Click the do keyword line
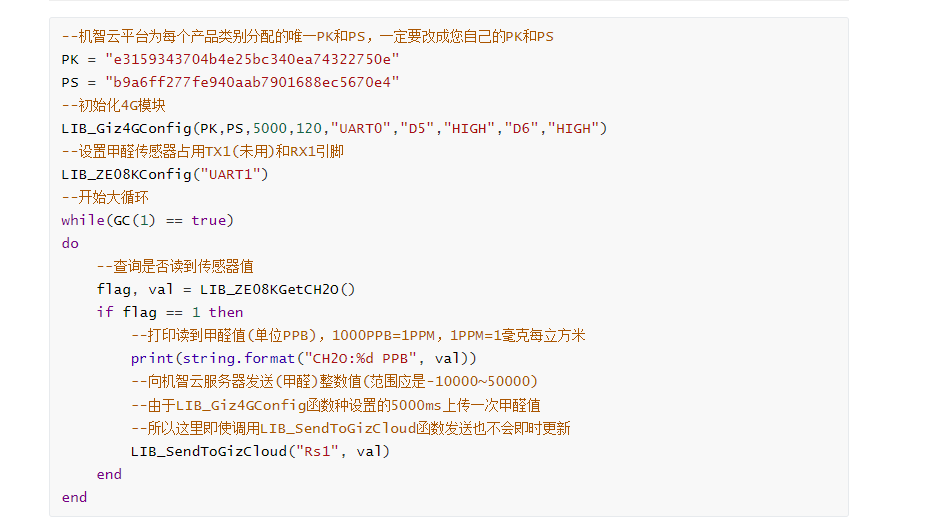 [70, 243]
